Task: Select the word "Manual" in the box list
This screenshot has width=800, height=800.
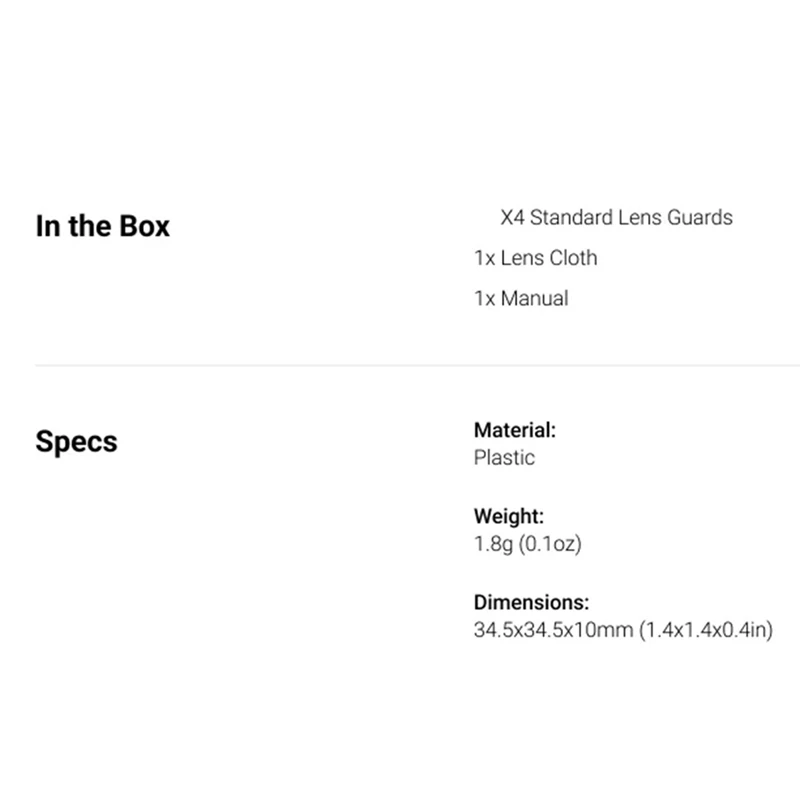Action: [534, 298]
